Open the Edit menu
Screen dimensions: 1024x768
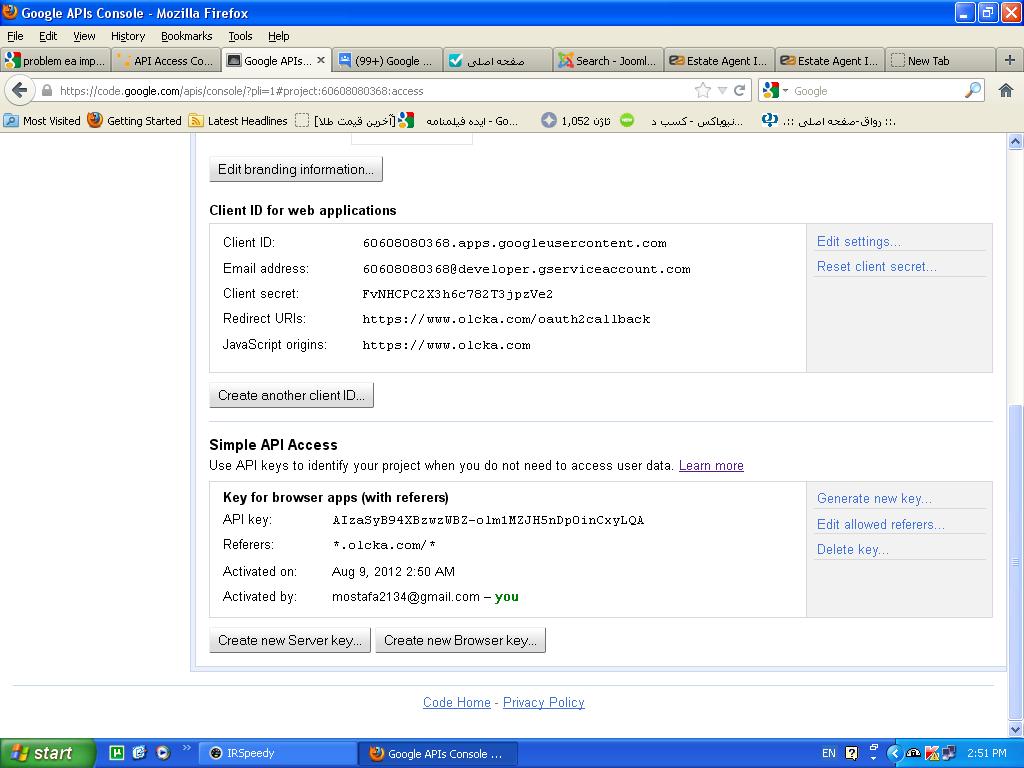(x=48, y=36)
